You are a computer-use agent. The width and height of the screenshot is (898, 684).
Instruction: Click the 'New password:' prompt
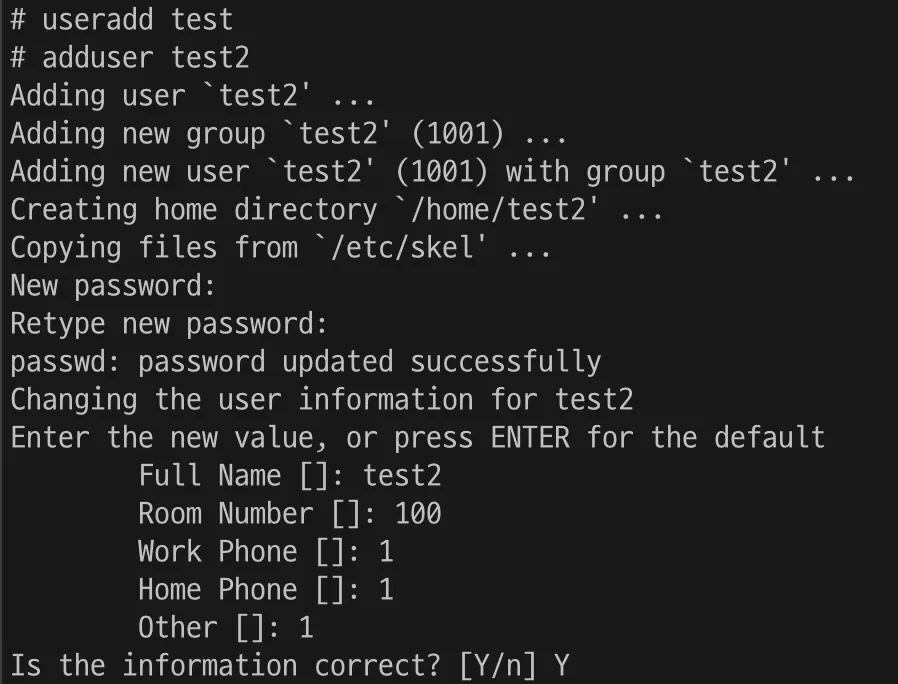click(113, 286)
